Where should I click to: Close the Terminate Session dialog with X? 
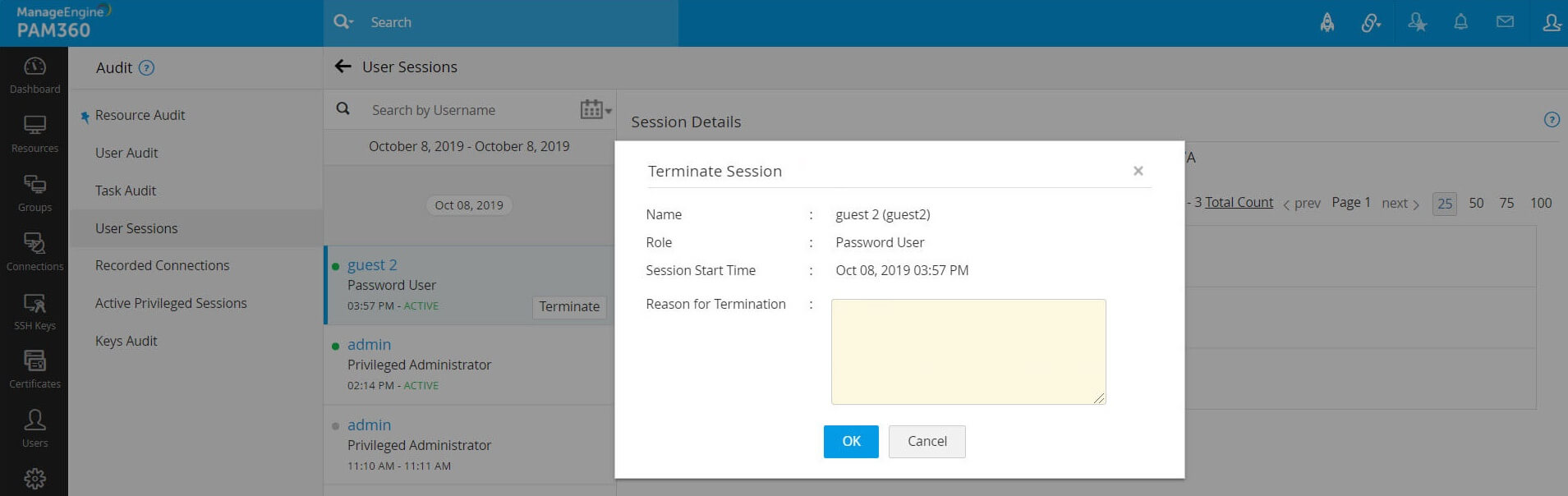click(1138, 171)
